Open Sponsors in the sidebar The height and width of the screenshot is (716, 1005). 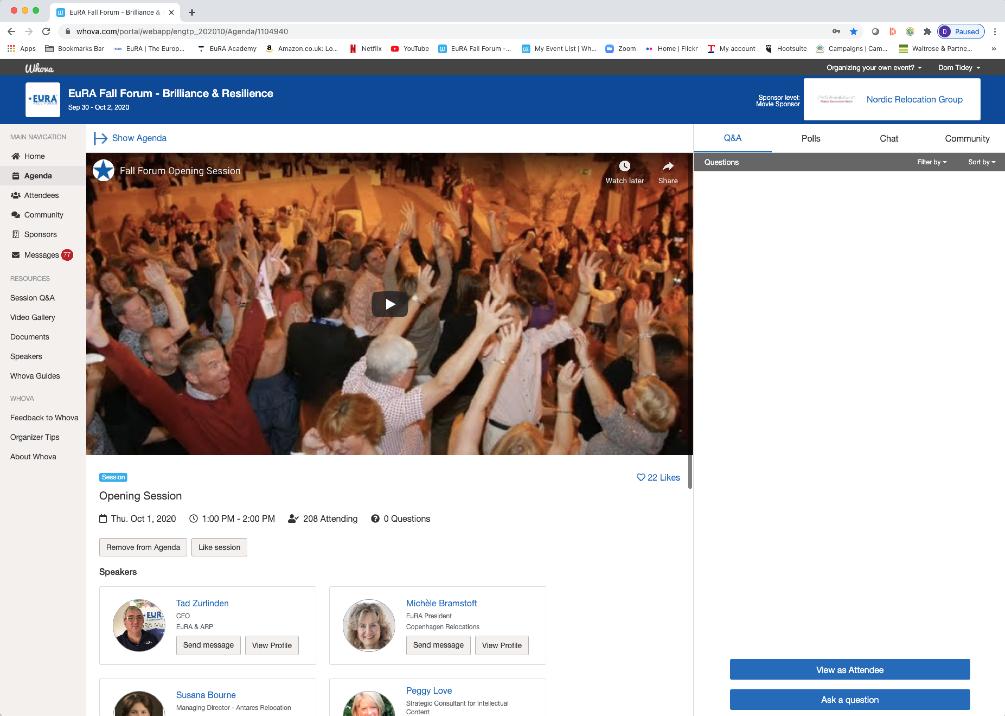34,234
